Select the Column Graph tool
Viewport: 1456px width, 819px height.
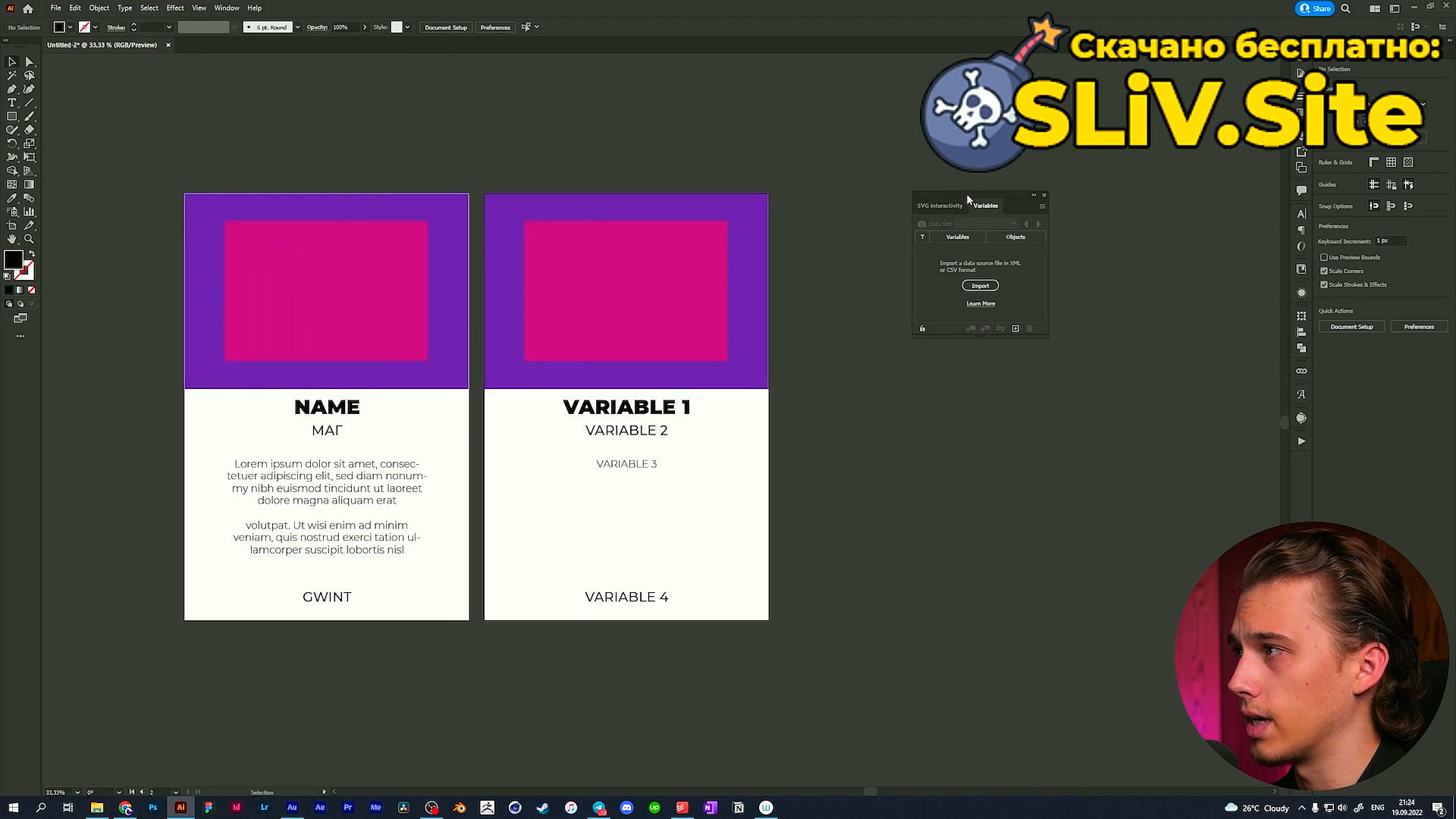click(x=30, y=212)
